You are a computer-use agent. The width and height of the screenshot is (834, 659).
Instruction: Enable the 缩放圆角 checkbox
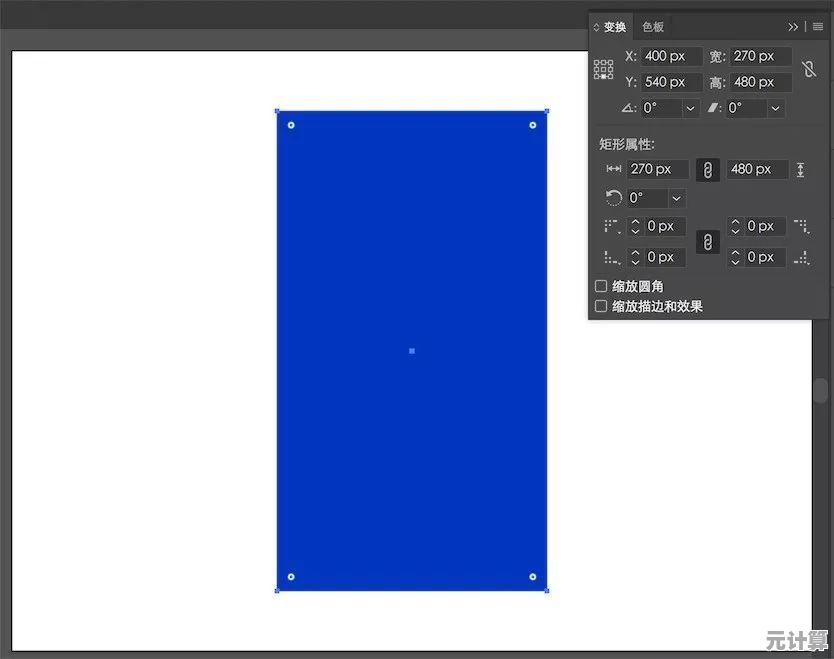point(601,287)
